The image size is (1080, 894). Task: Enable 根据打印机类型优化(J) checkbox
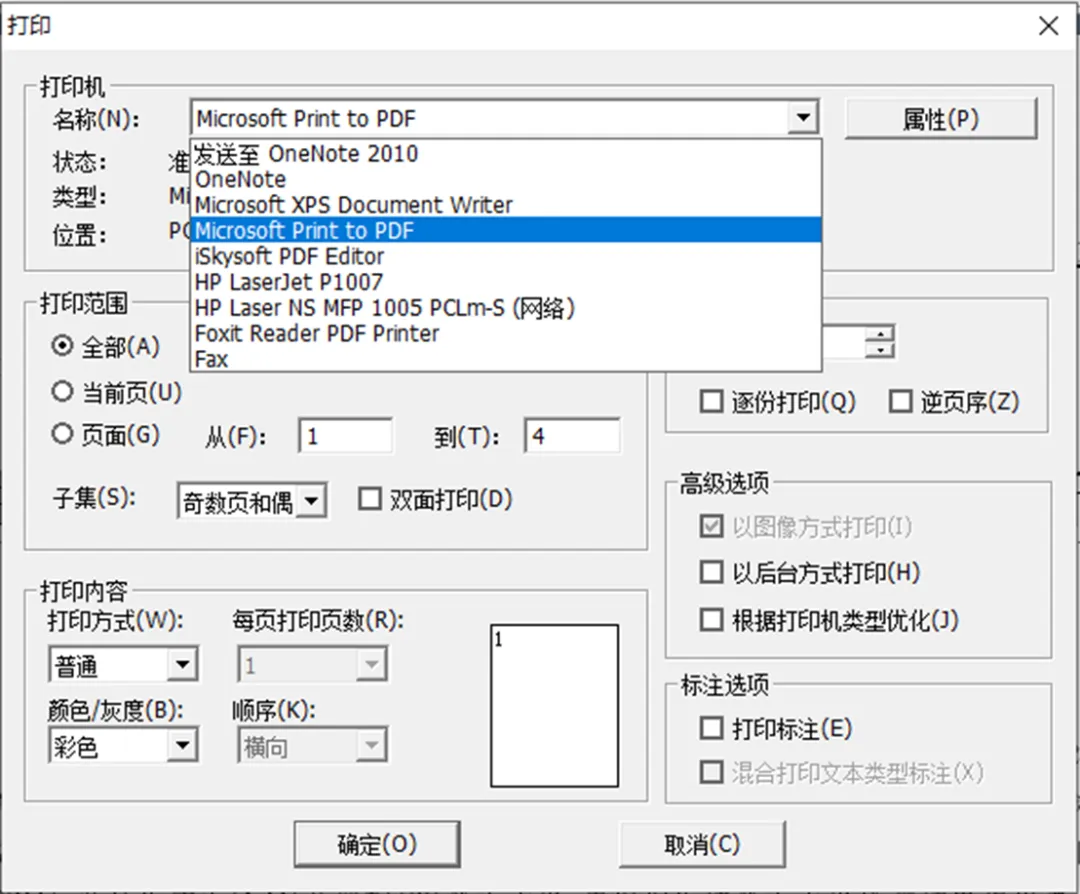[x=829, y=620]
